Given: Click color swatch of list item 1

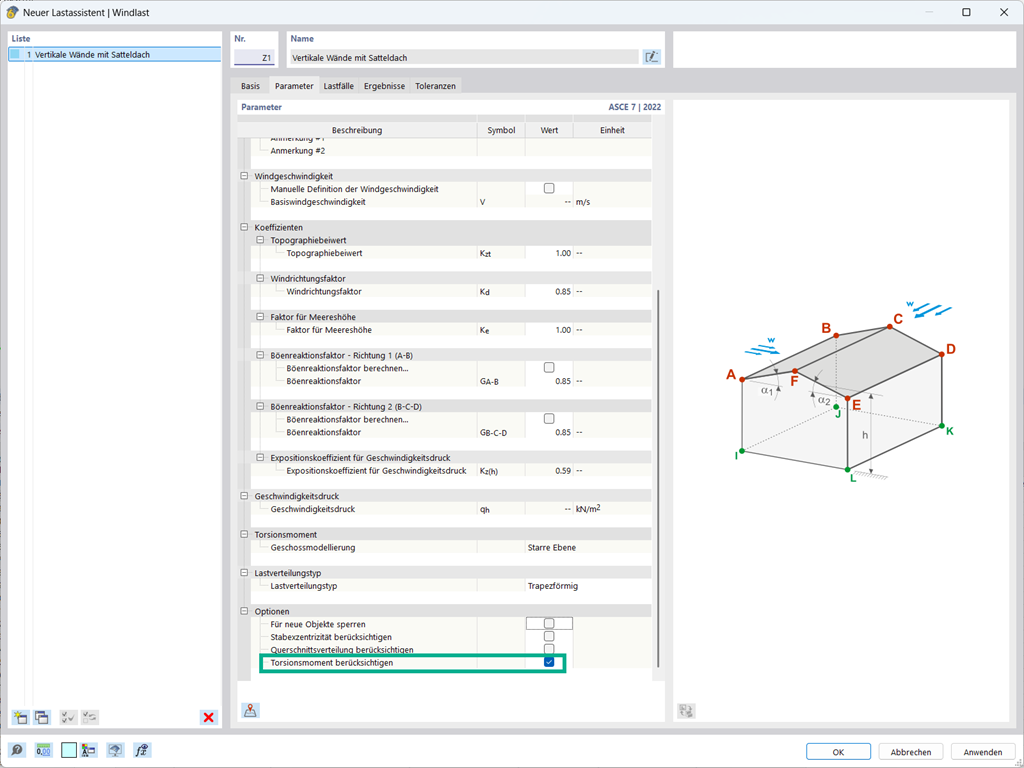Looking at the screenshot, I should click(16, 55).
